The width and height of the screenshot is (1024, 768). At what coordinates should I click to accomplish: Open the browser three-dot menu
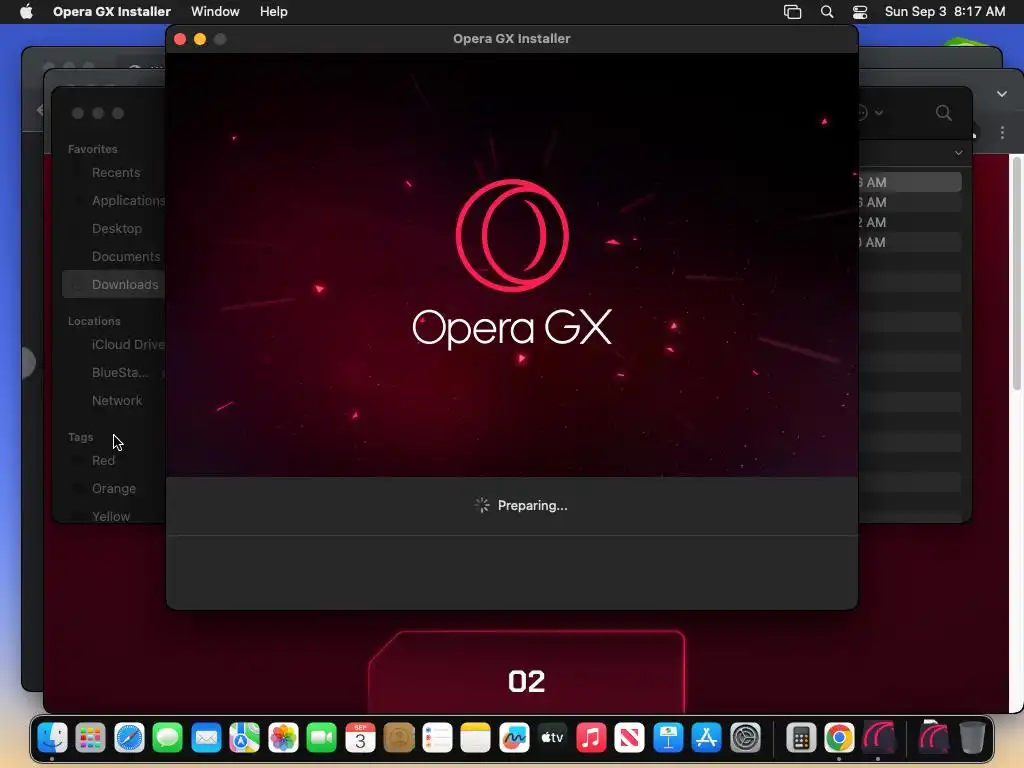point(1002,133)
